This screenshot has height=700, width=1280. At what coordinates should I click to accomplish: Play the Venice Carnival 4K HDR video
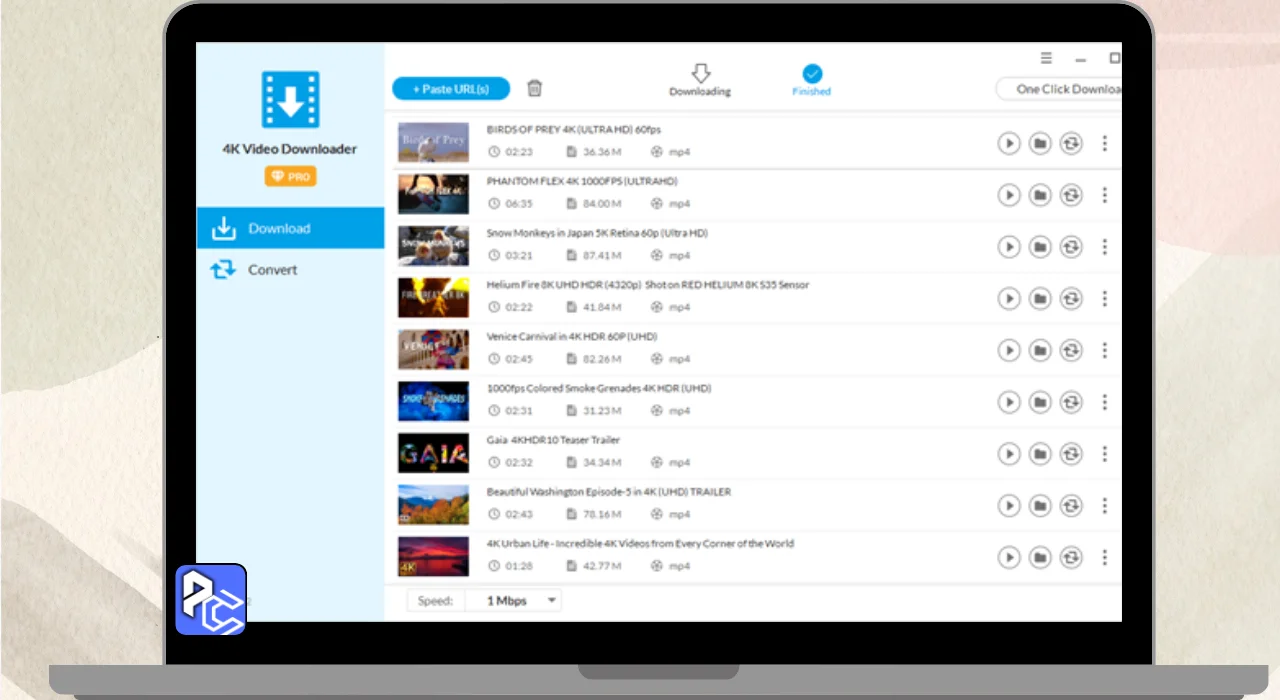pos(1009,350)
